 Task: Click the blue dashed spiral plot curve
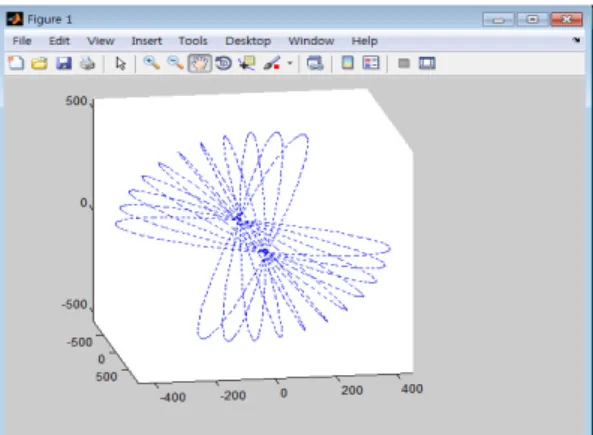point(253,236)
